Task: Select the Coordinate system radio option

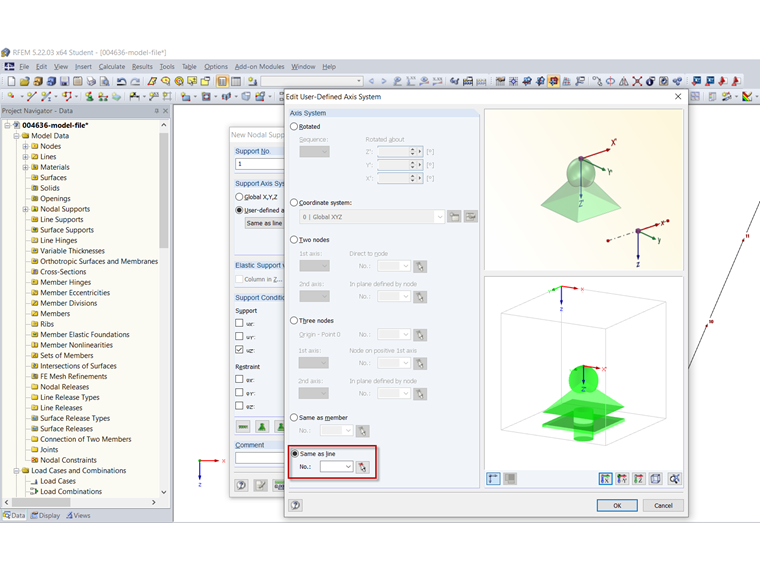Action: point(294,203)
